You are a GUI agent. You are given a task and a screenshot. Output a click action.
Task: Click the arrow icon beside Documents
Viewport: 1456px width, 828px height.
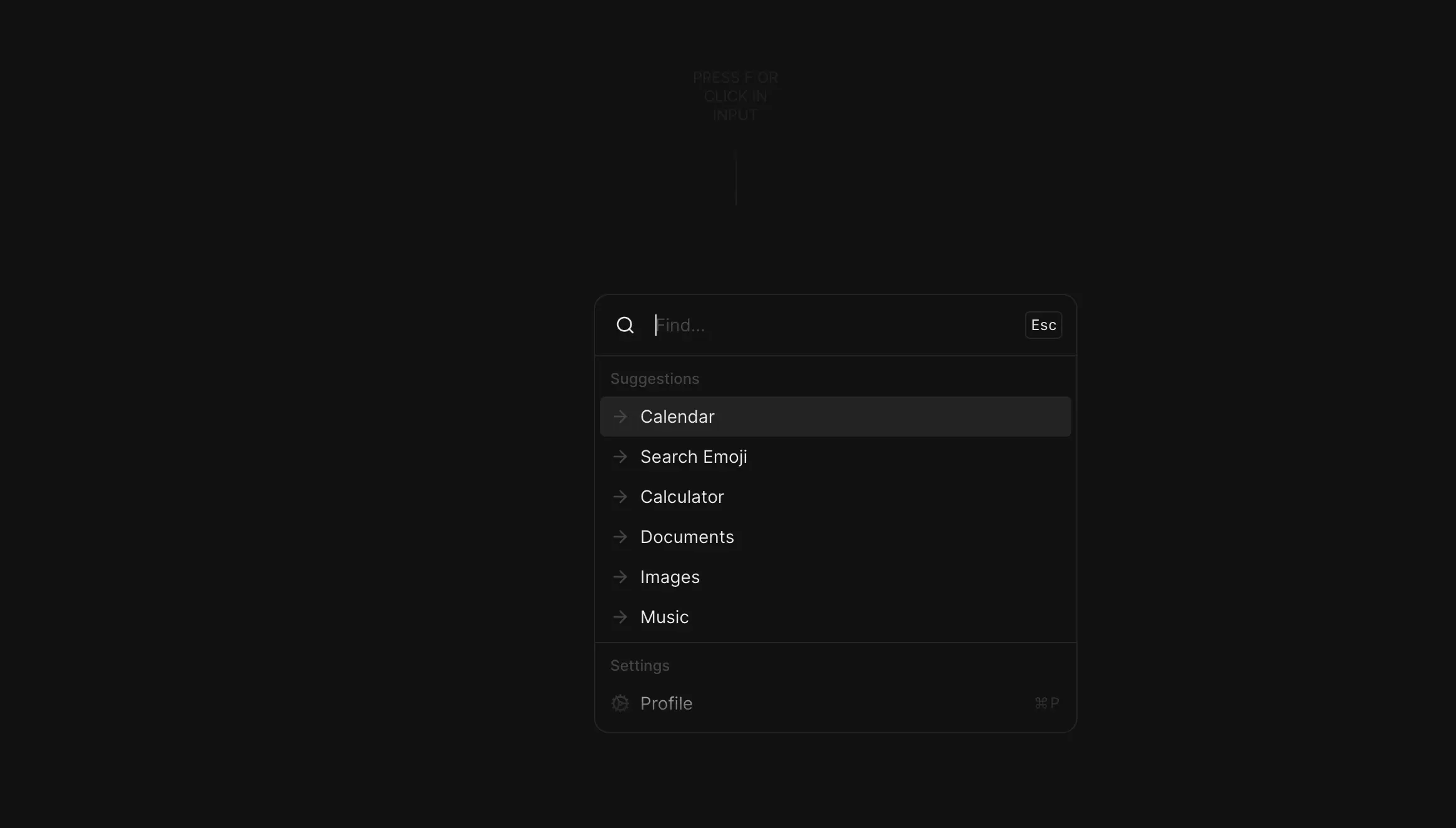pyautogui.click(x=620, y=537)
